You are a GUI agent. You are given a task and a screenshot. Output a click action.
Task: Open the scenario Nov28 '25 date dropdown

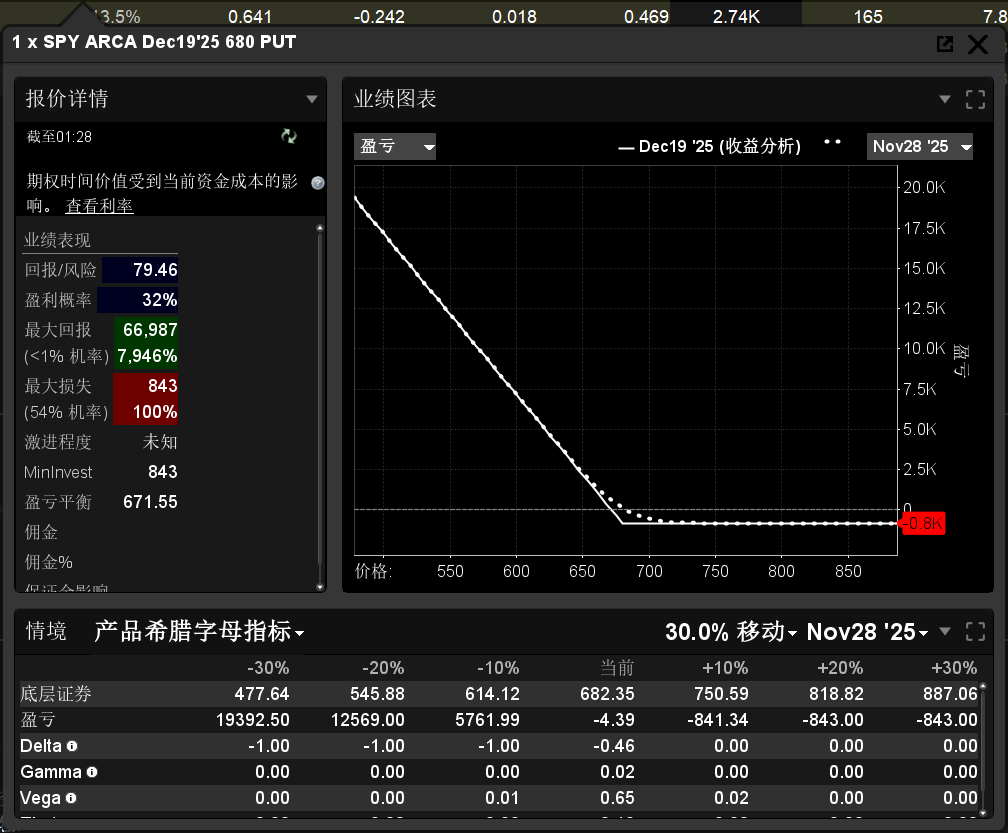coord(867,632)
